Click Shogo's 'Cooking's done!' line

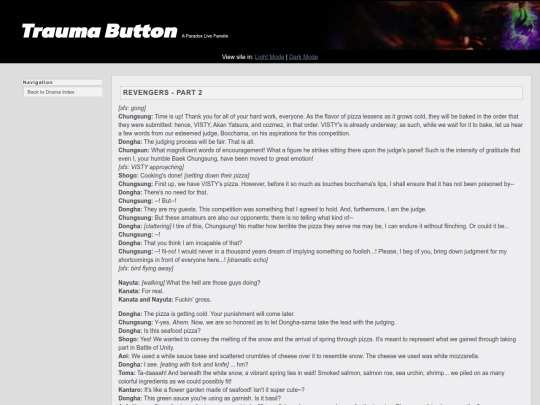(x=184, y=175)
